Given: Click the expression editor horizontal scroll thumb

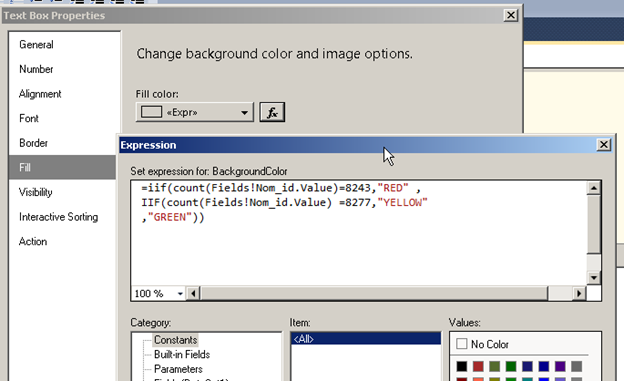Looking at the screenshot, I should (x=374, y=293).
